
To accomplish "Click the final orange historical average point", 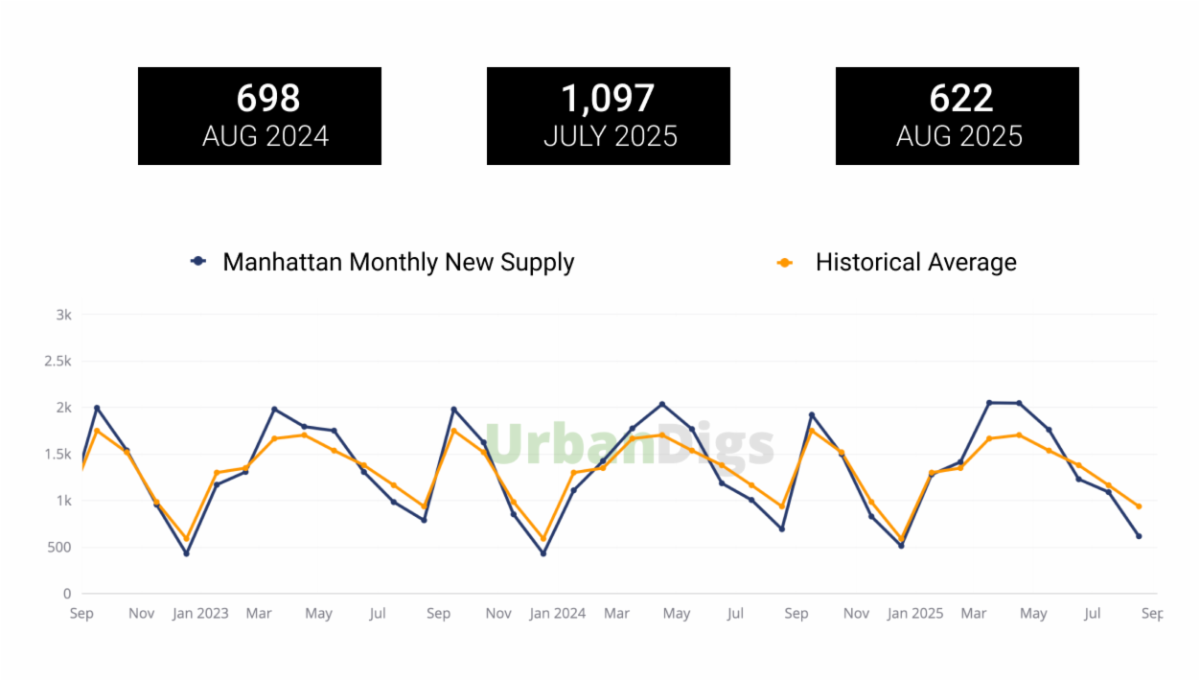I will click(x=1138, y=506).
